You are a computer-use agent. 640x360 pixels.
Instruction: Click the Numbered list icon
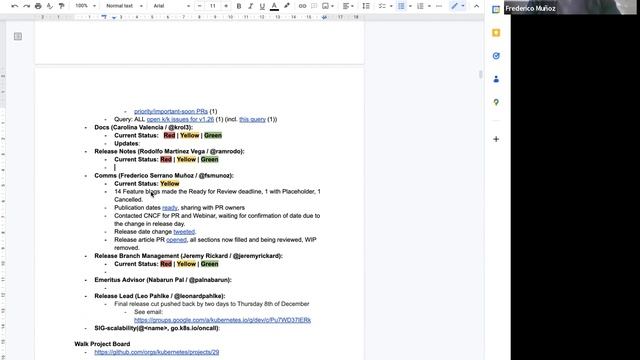coord(420,6)
